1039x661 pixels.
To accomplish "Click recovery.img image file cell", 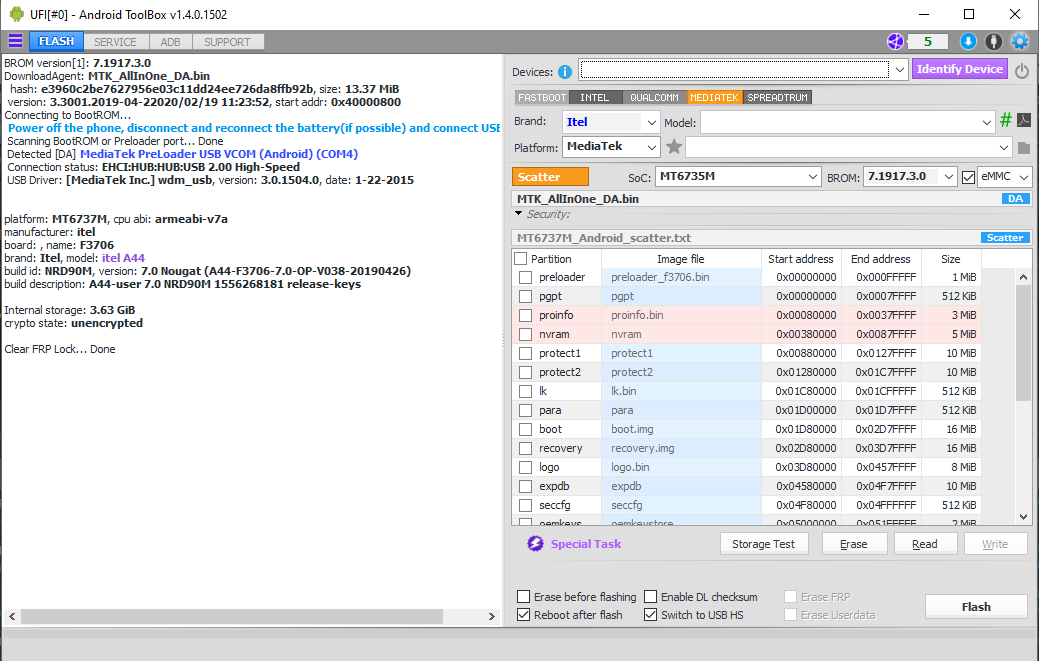I will [x=681, y=448].
